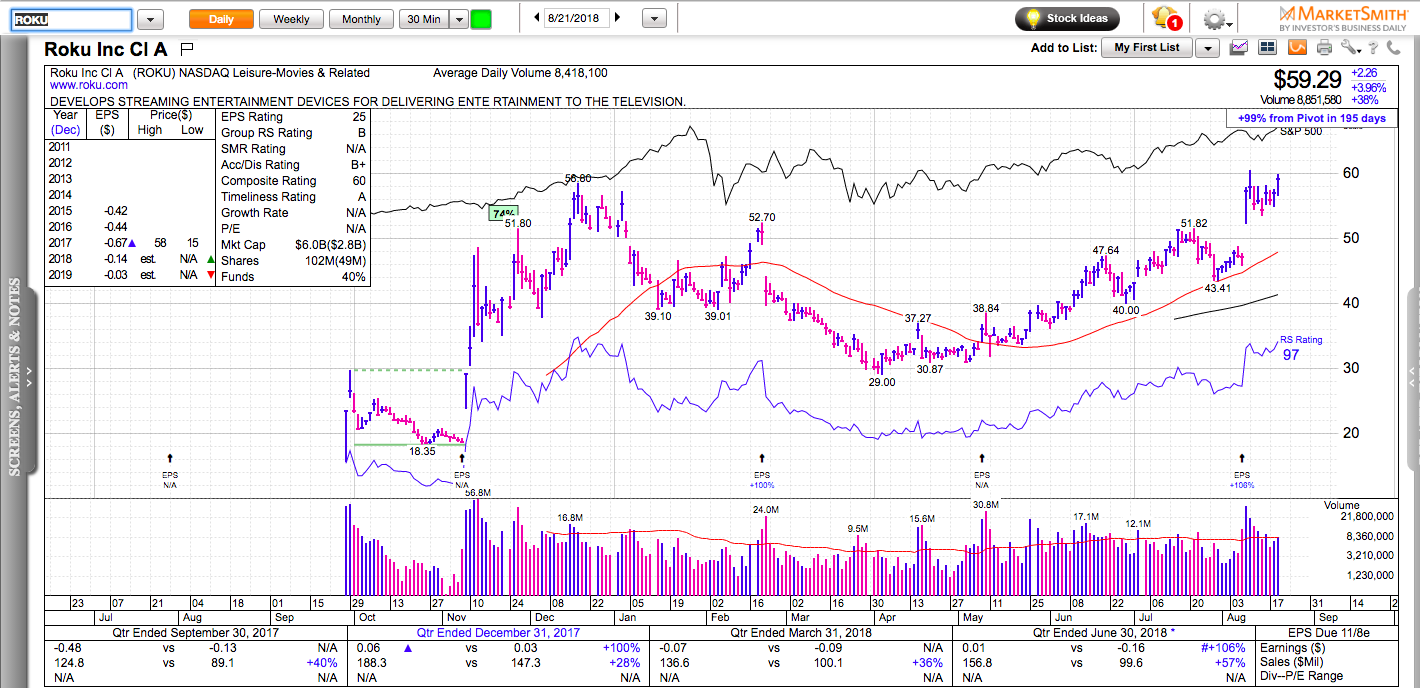Click the S&P 500 line label

[x=1301, y=132]
